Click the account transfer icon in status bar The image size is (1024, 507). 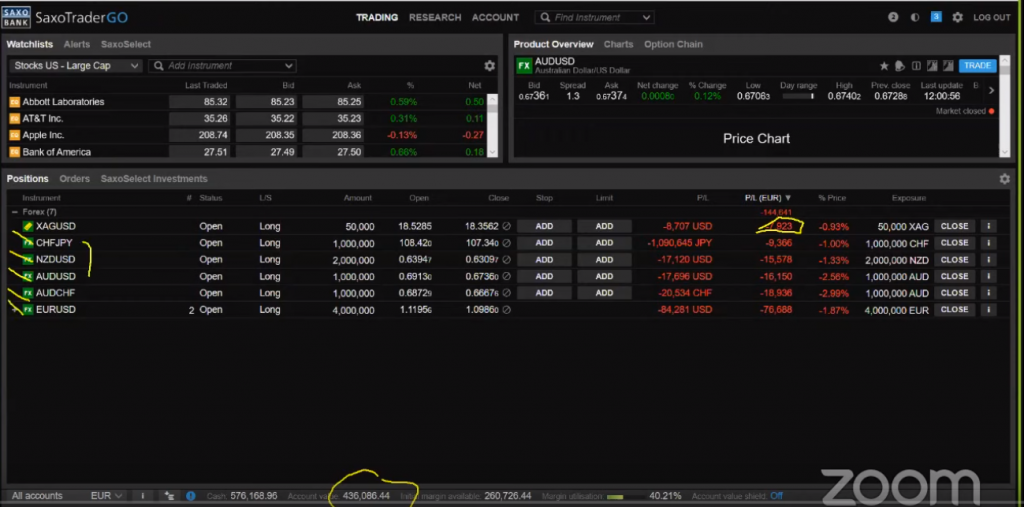pyautogui.click(x=170, y=496)
